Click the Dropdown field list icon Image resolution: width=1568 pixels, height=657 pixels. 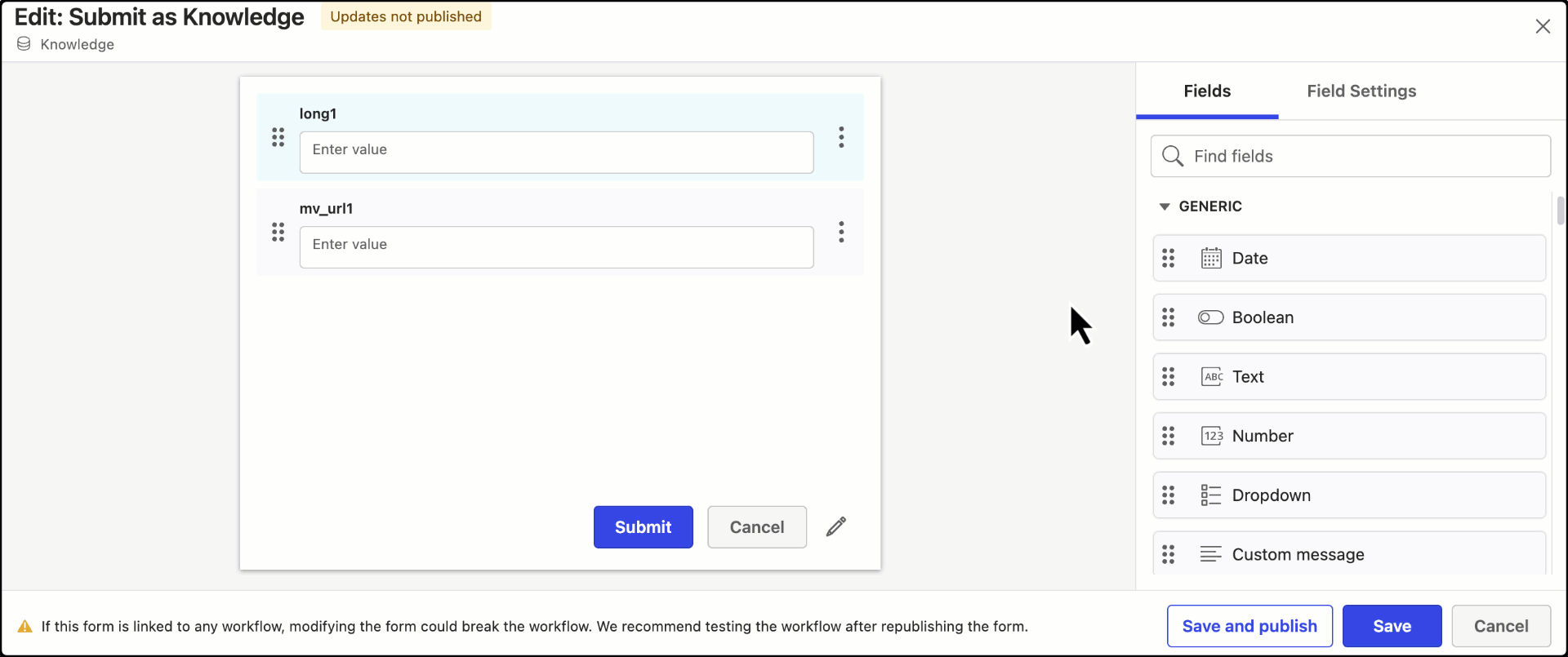[1211, 495]
